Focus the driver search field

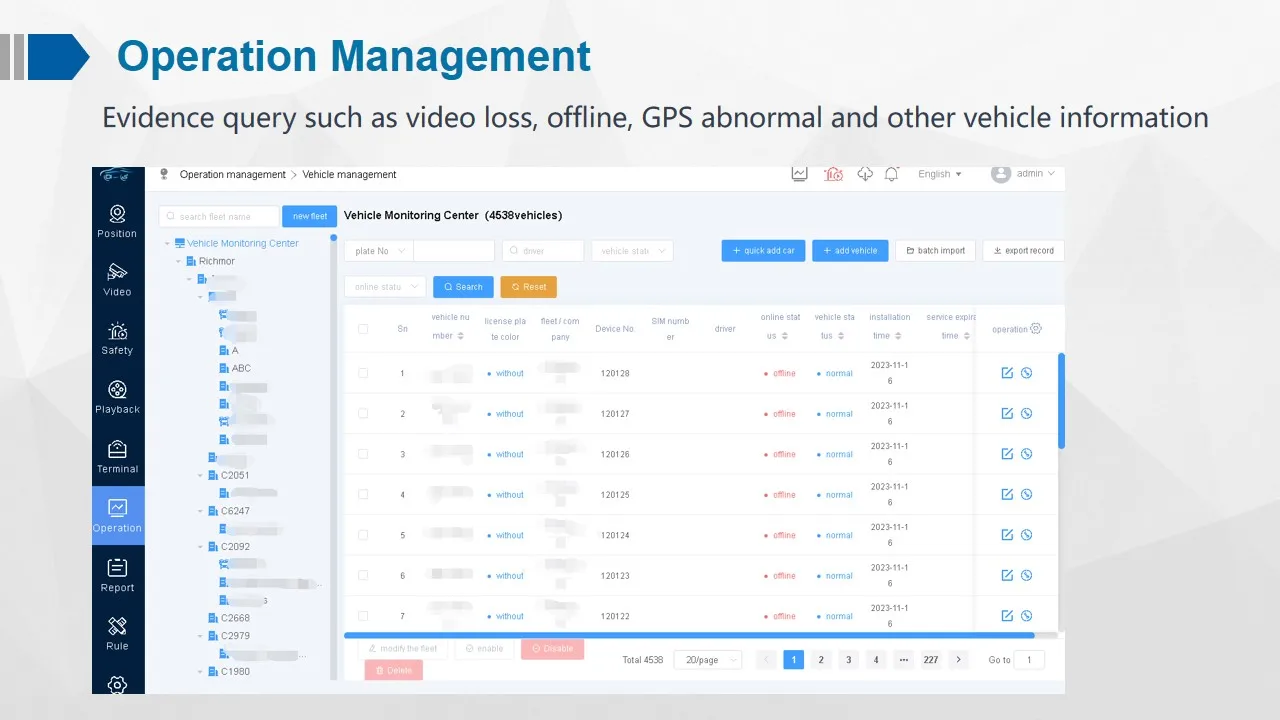[544, 251]
